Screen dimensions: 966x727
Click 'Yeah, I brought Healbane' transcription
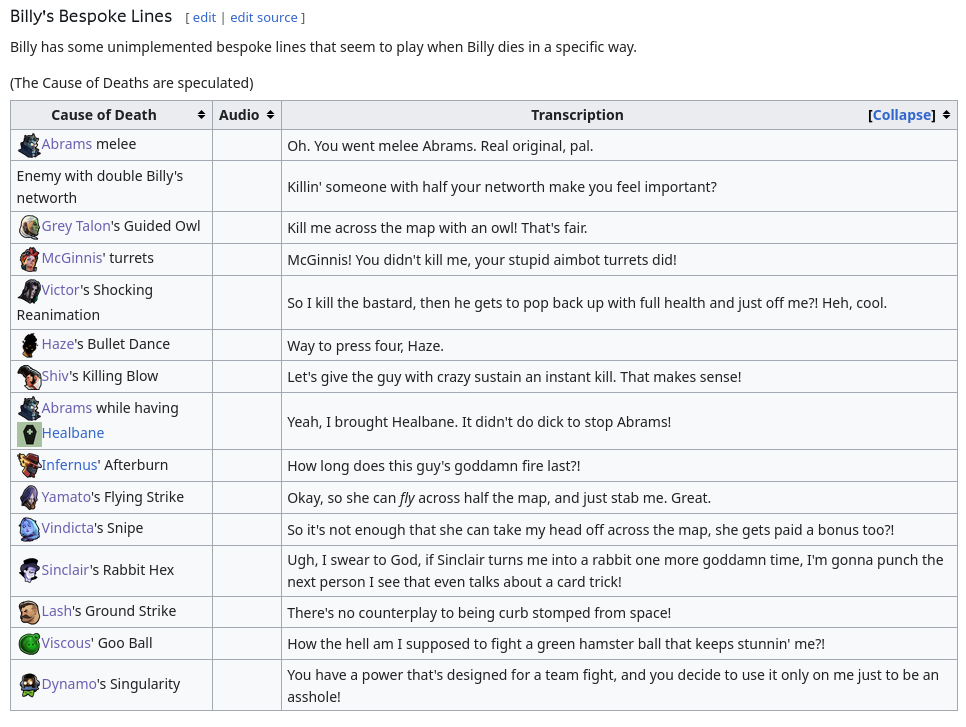(479, 423)
